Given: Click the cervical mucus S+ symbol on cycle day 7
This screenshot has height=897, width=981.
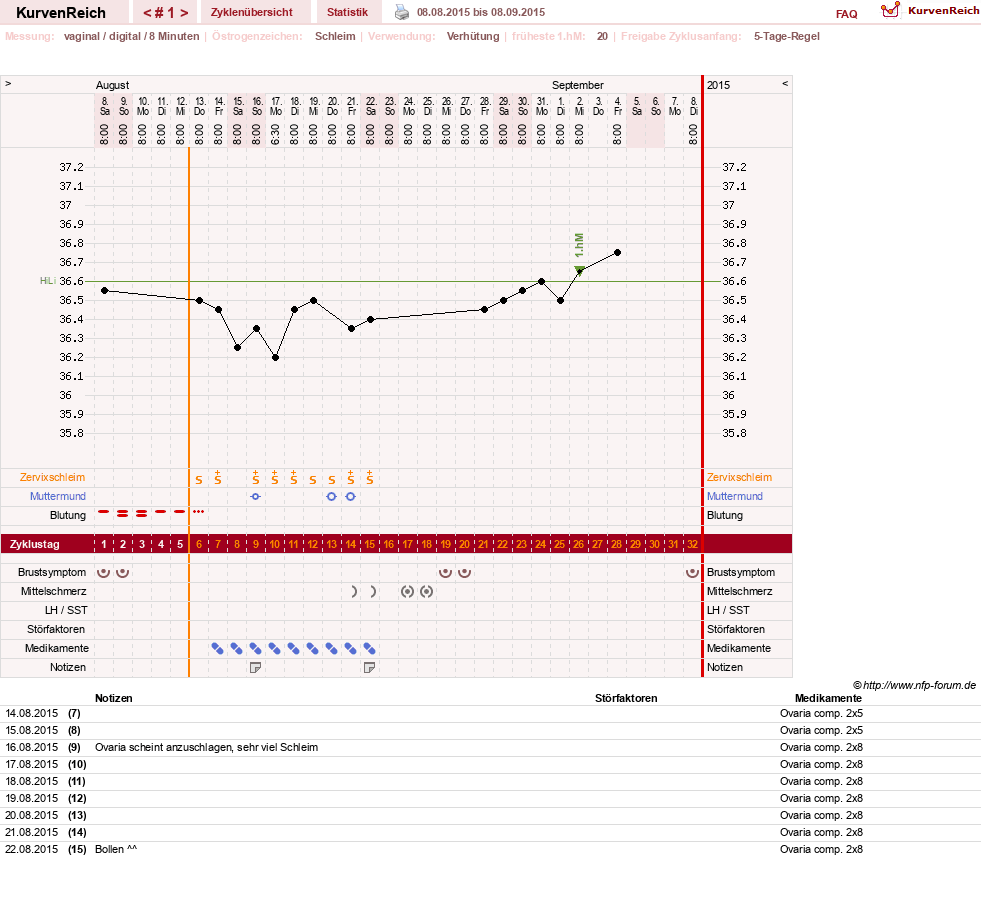Looking at the screenshot, I should (x=217, y=478).
